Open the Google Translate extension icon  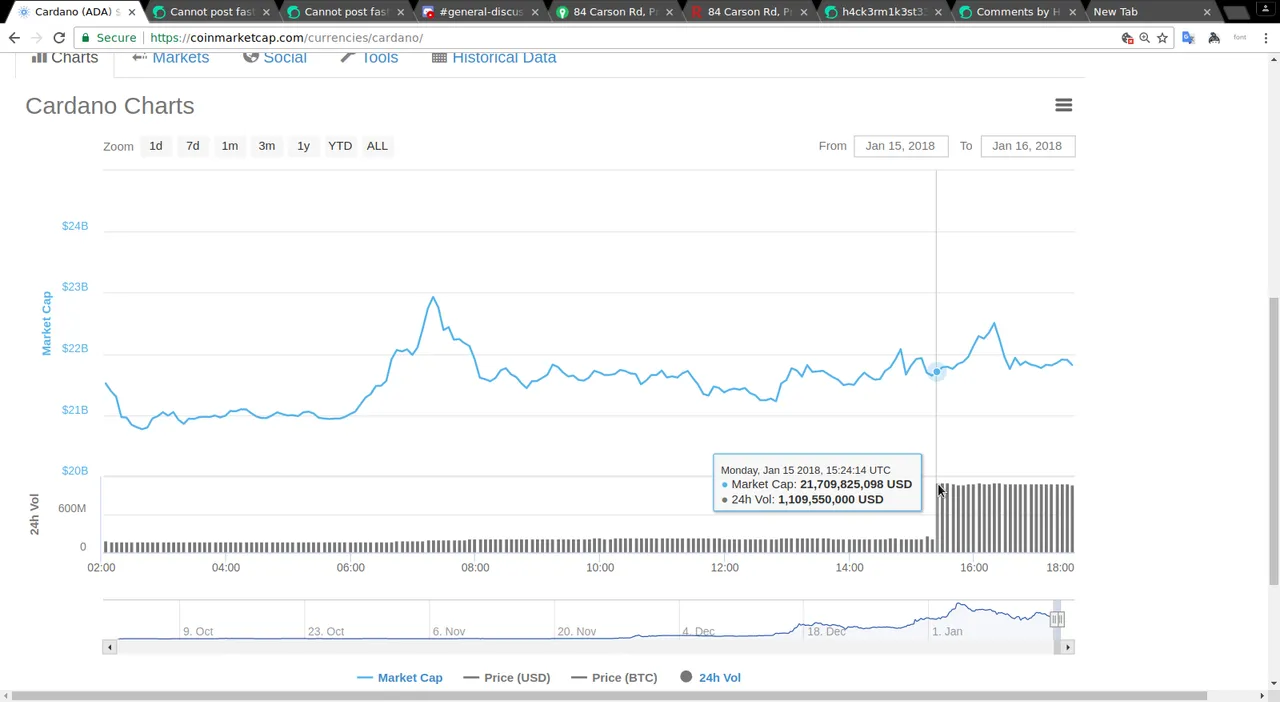pos(1188,38)
